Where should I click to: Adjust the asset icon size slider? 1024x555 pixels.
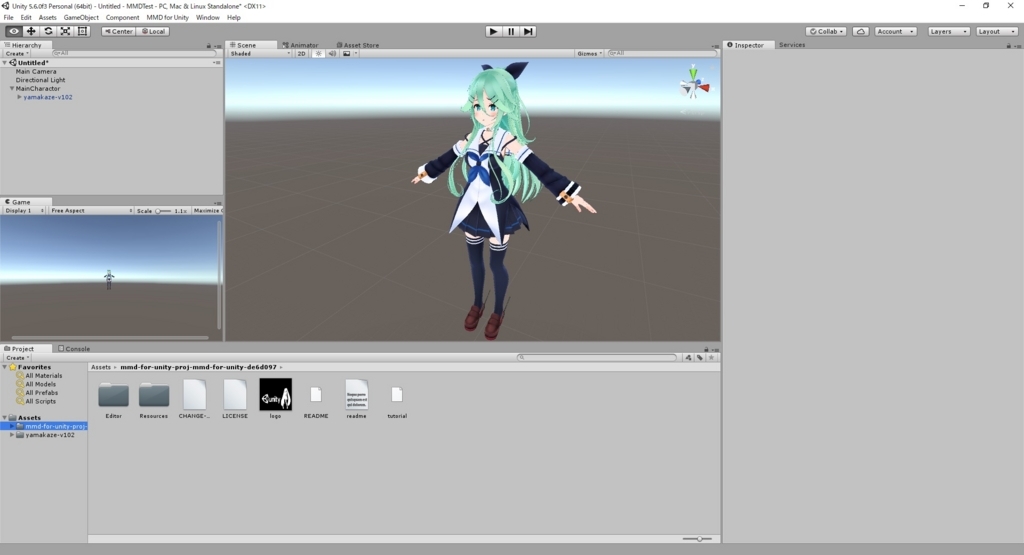coord(697,539)
